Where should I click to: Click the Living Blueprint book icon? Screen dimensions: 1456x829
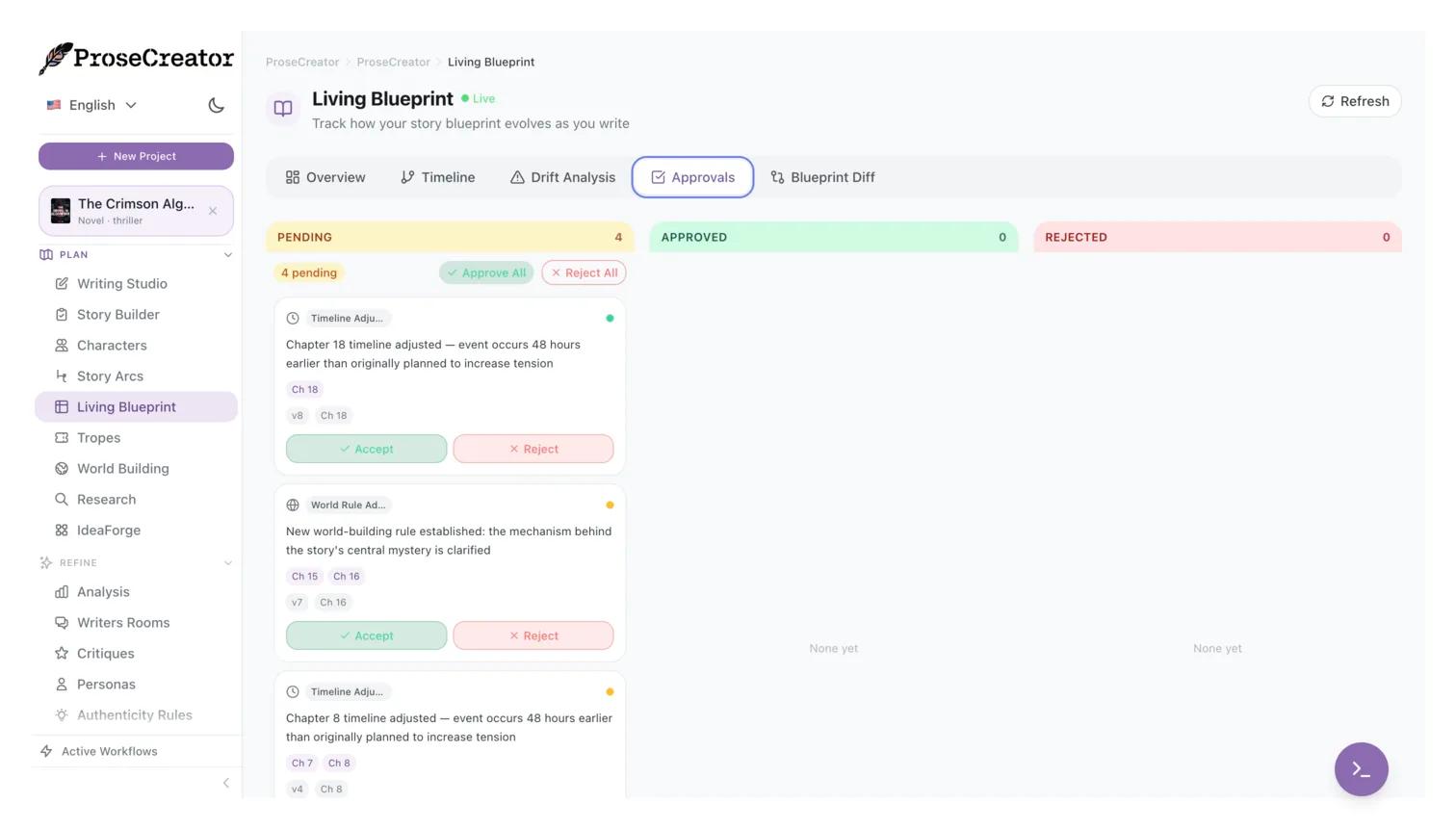point(283,108)
